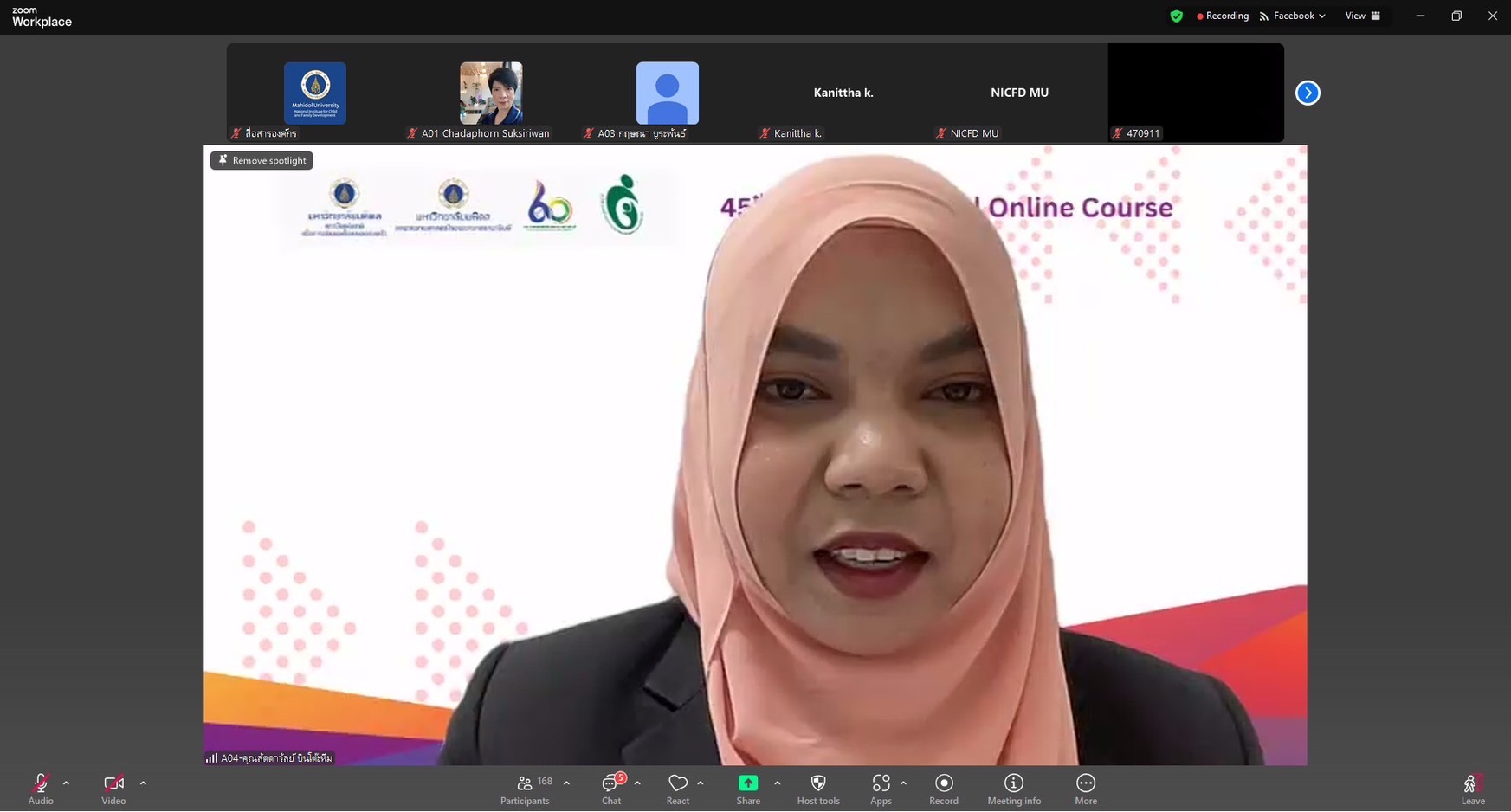1511x812 pixels.
Task: Expand the Share options arrow
Action: [x=778, y=783]
